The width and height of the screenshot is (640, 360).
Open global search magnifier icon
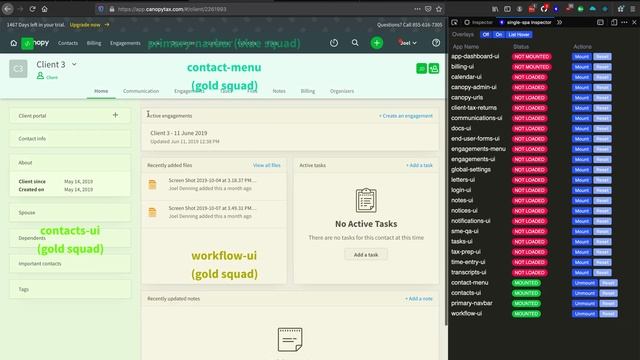[x=355, y=43]
